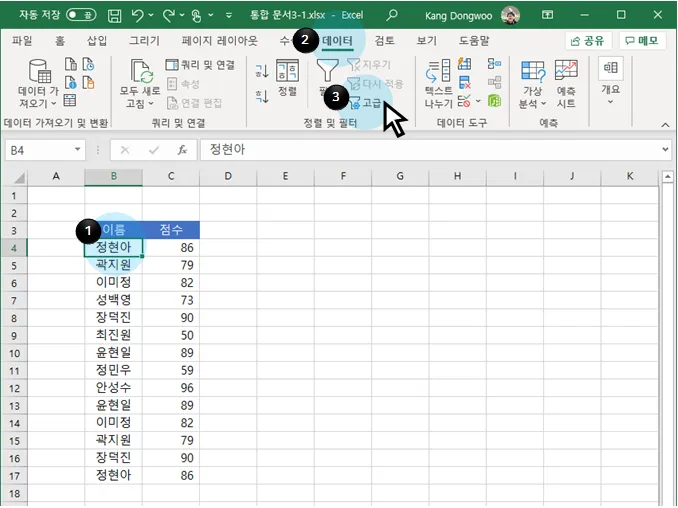This screenshot has width=678, height=508.
Task: Select row 10 header
Action: coord(14,353)
